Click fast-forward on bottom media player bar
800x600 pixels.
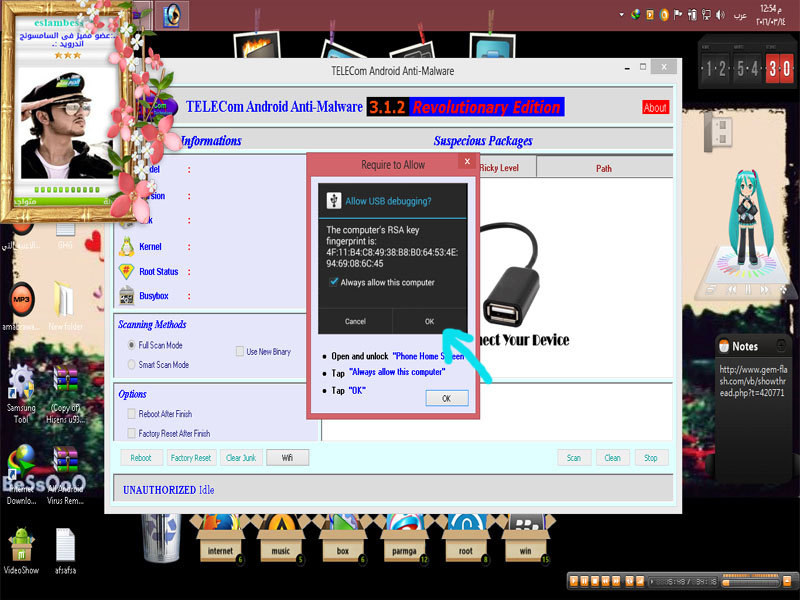[616, 581]
